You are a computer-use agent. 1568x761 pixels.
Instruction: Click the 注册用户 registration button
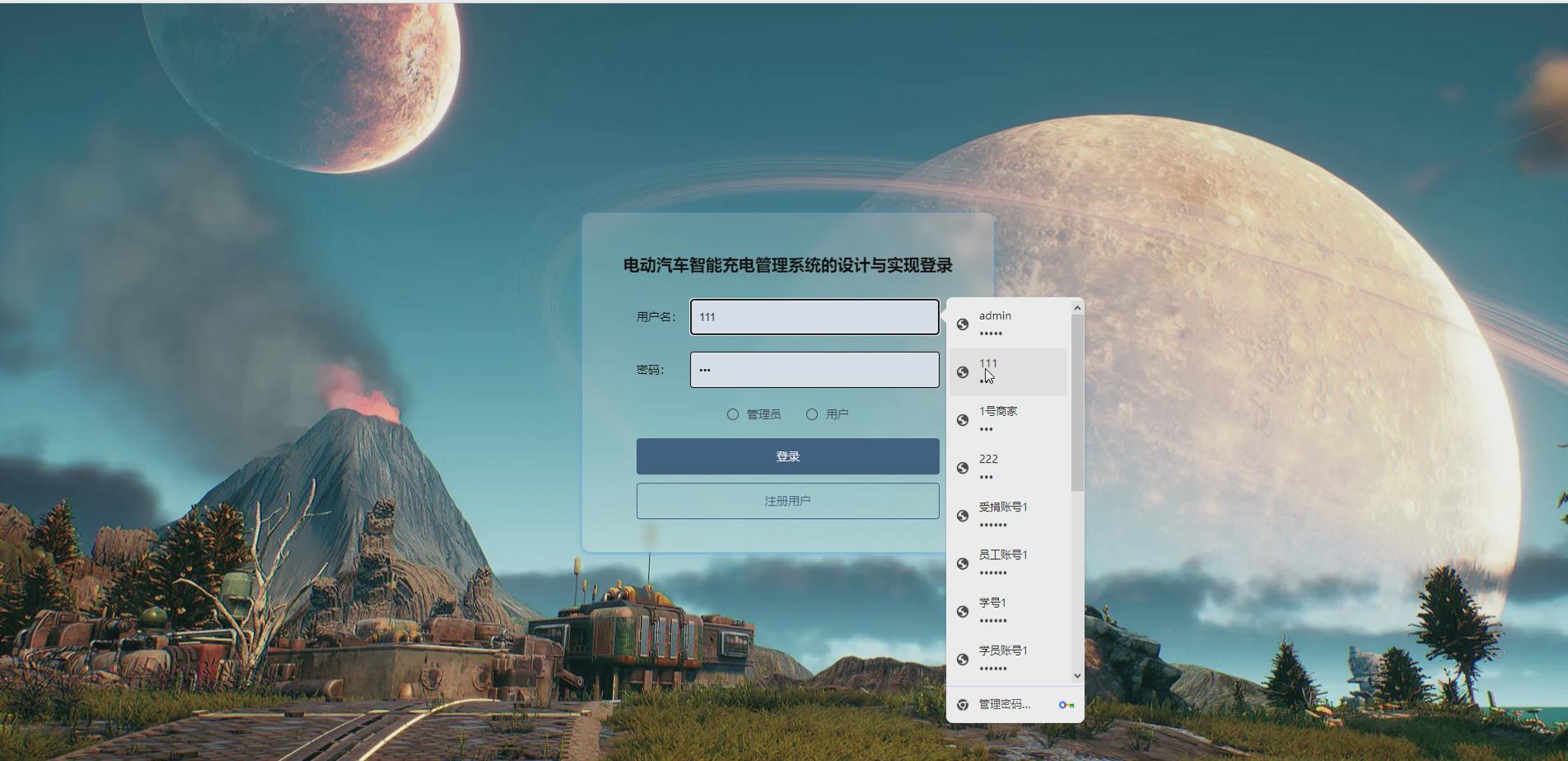coord(786,500)
